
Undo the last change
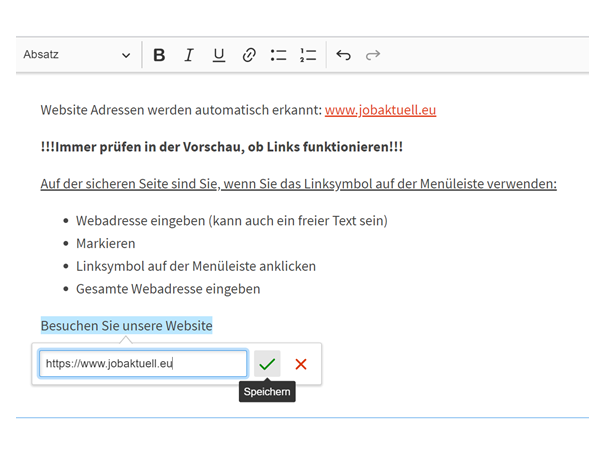point(343,55)
